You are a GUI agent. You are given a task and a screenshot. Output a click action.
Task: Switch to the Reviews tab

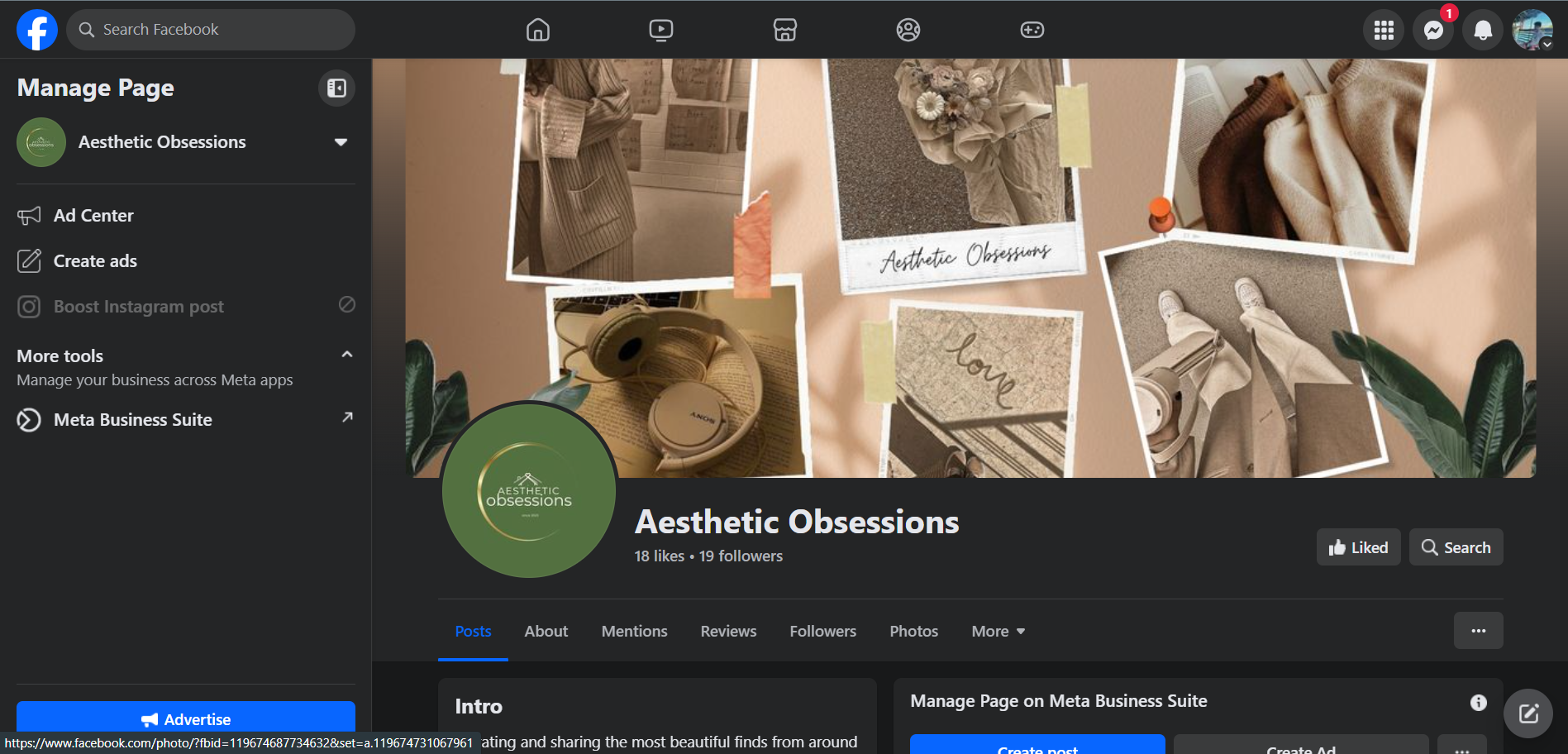point(728,632)
